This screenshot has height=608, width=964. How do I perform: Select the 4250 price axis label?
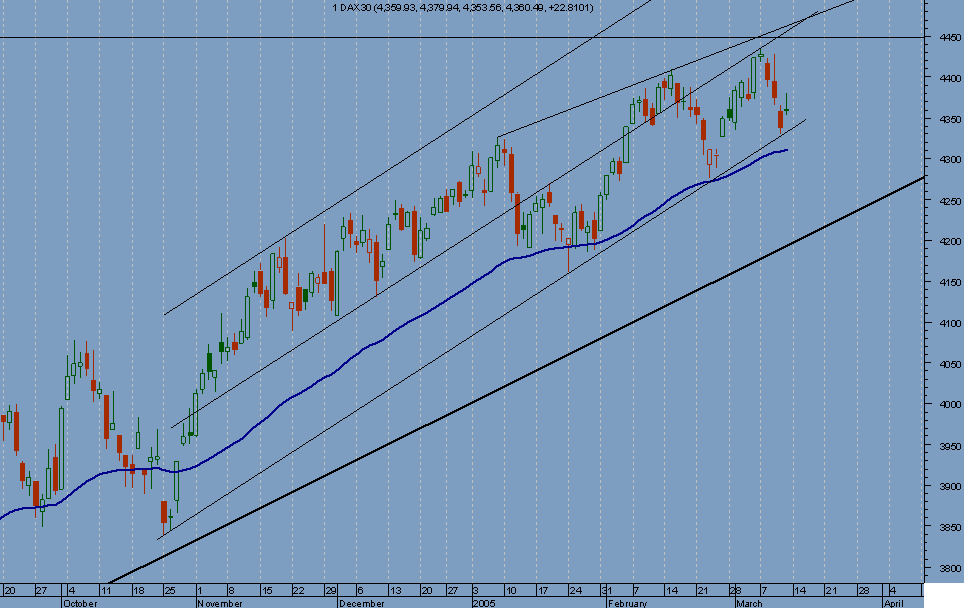[x=950, y=201]
